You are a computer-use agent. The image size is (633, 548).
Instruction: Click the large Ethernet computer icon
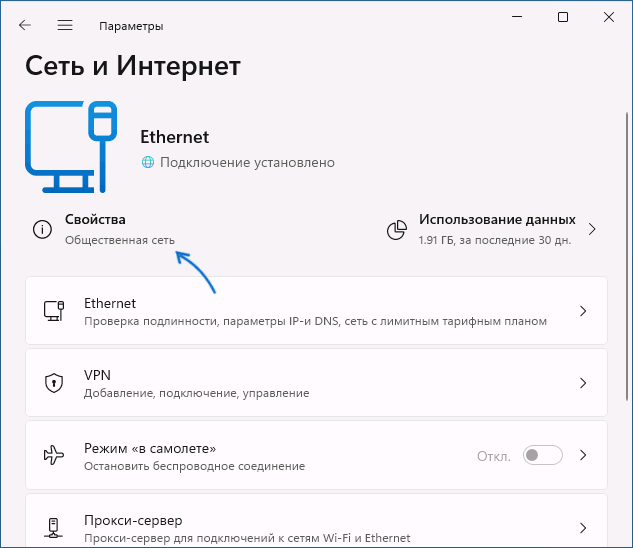(71, 147)
